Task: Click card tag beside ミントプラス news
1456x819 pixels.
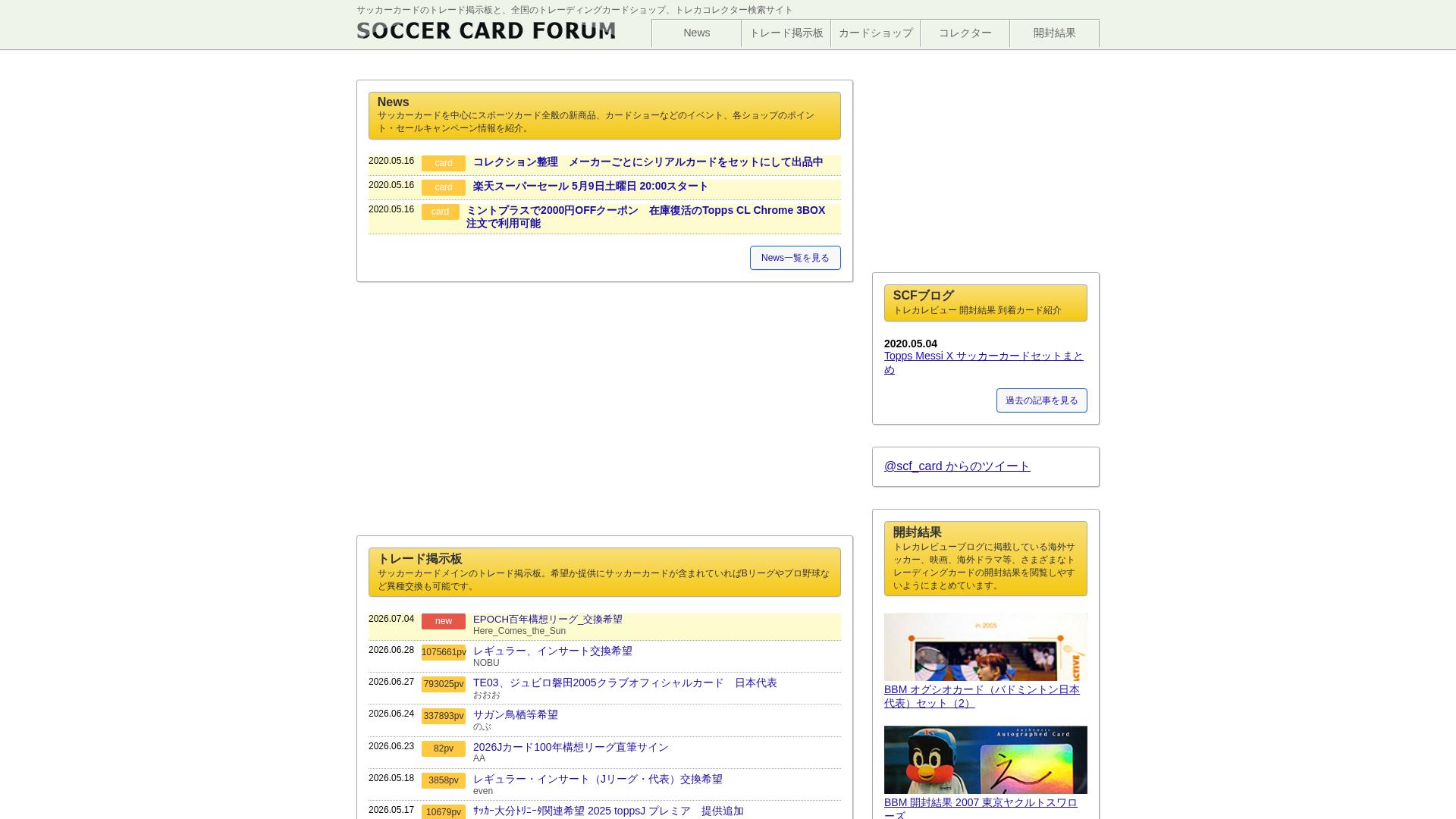Action: coord(441,212)
